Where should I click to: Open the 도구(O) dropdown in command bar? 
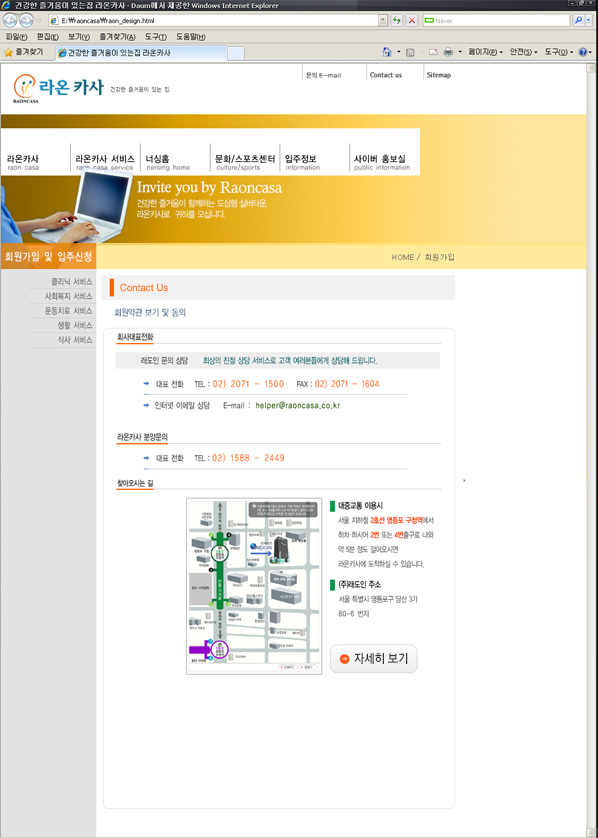[558, 52]
